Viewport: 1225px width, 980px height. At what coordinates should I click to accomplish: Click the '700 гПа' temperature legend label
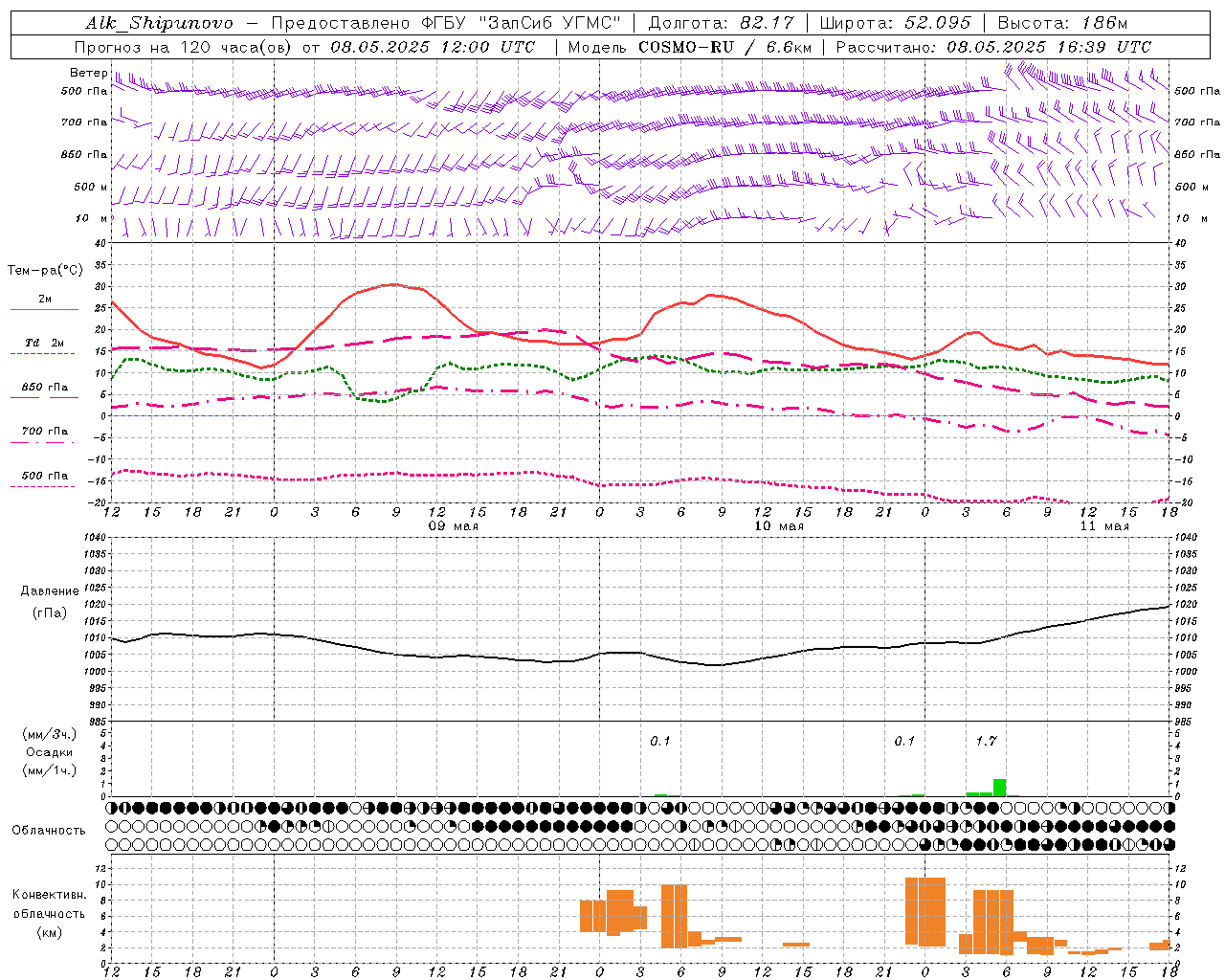pos(45,432)
